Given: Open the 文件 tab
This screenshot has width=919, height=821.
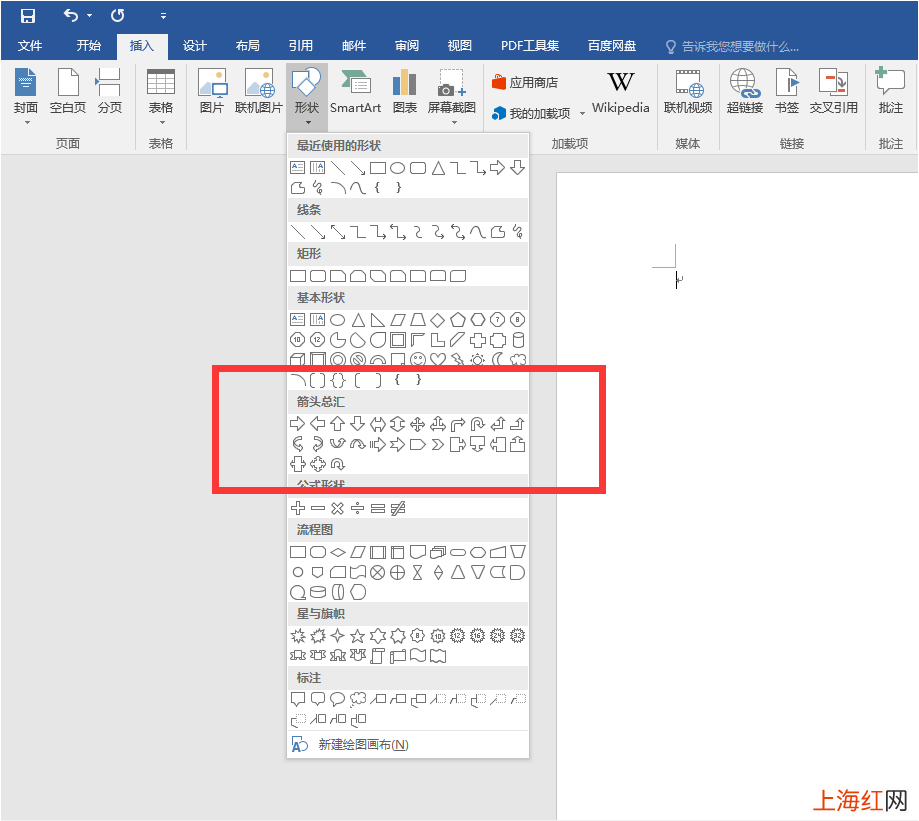Looking at the screenshot, I should (x=29, y=46).
